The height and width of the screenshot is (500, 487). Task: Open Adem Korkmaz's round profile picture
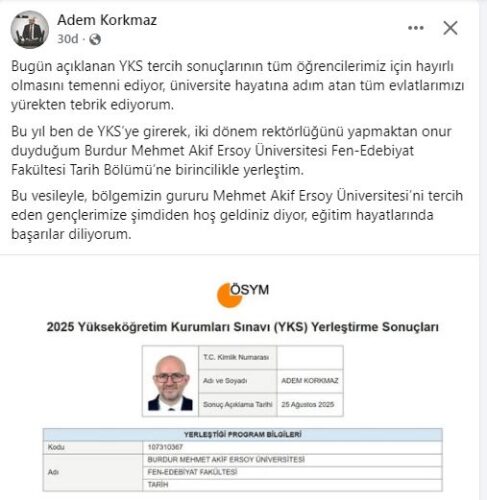point(30,30)
